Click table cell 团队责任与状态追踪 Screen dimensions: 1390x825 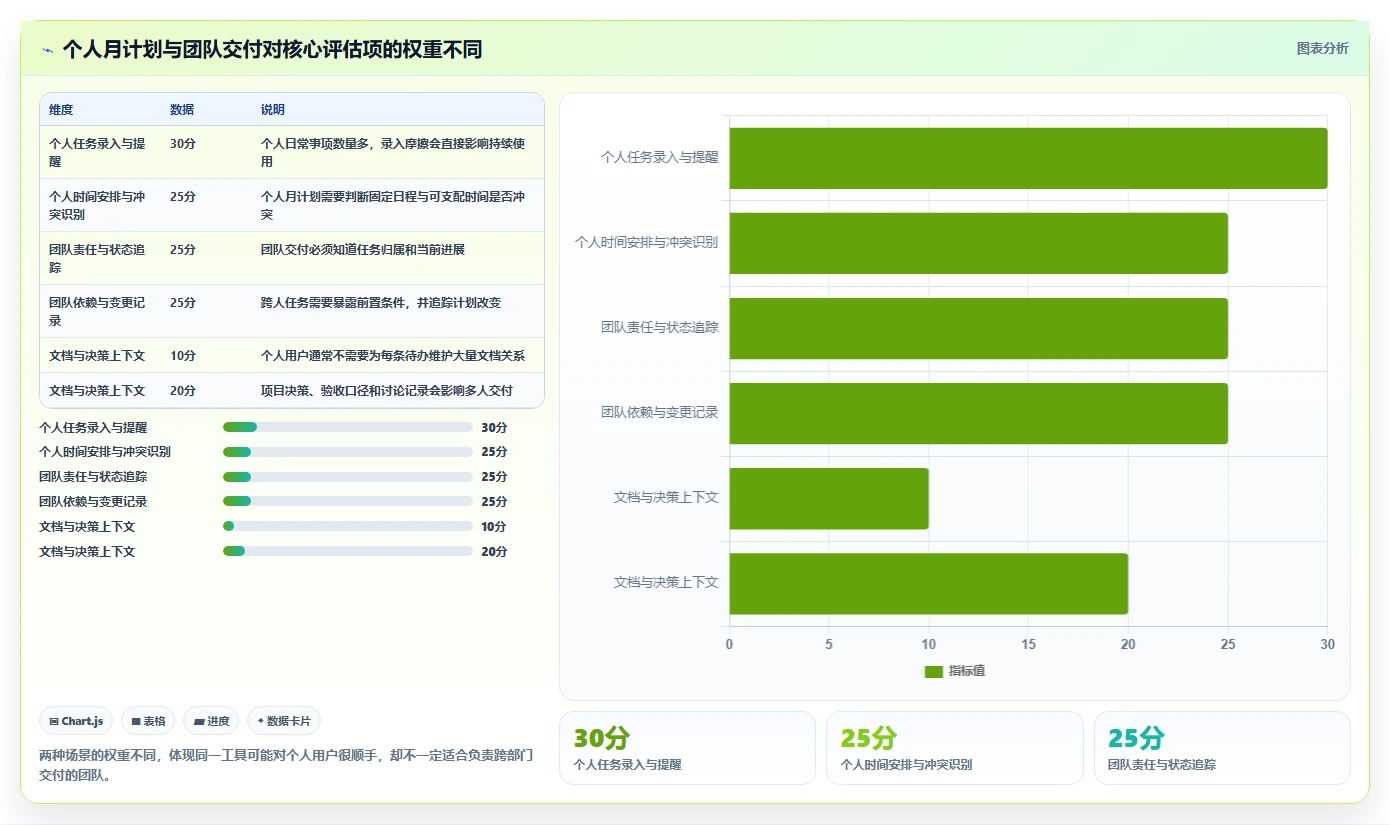click(97, 259)
